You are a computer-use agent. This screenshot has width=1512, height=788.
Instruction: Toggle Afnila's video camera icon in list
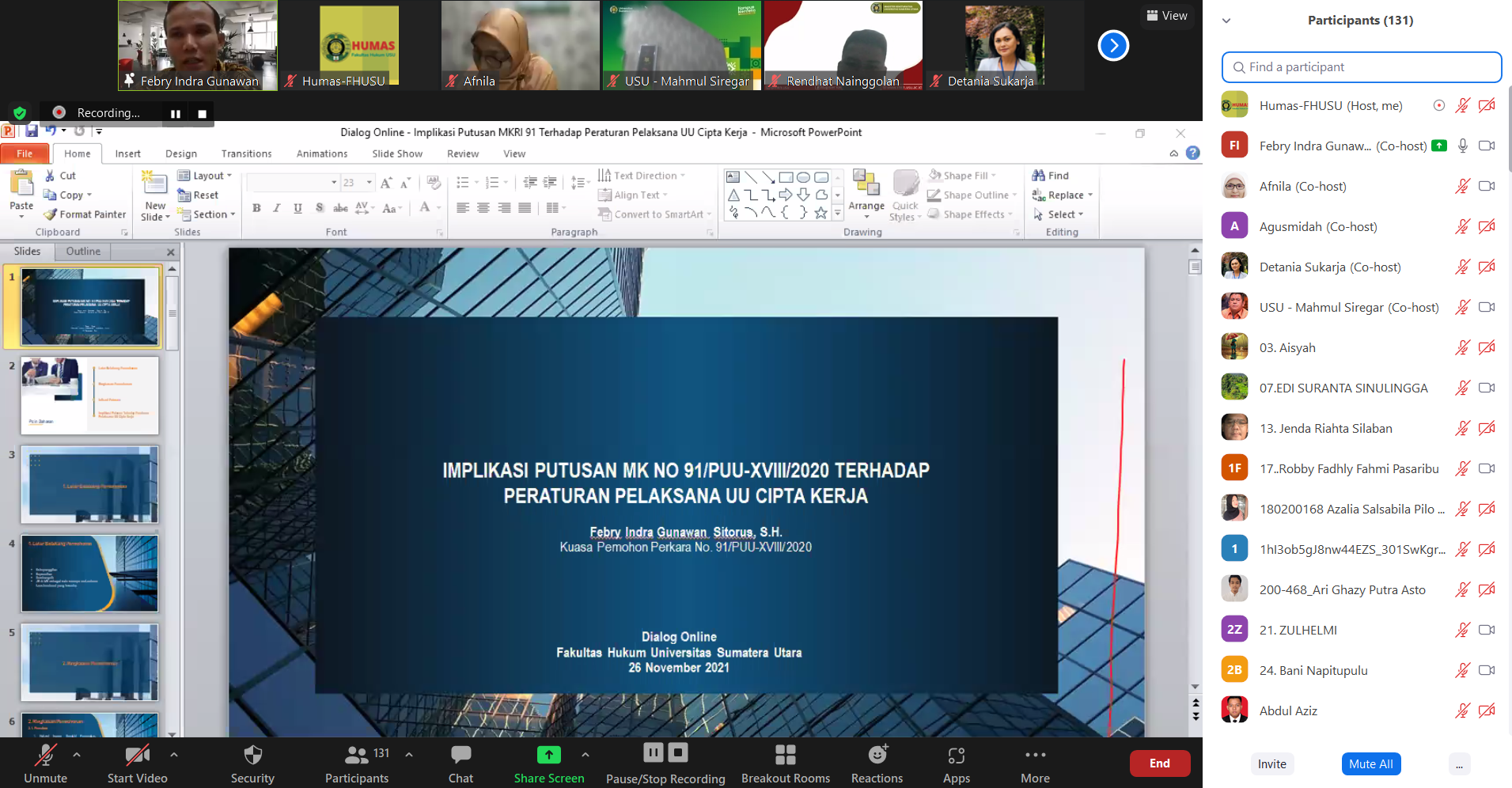(x=1487, y=186)
